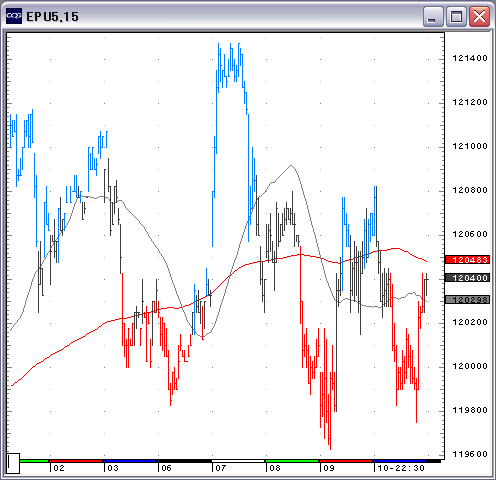Click the red 120483 price marker

(468, 259)
